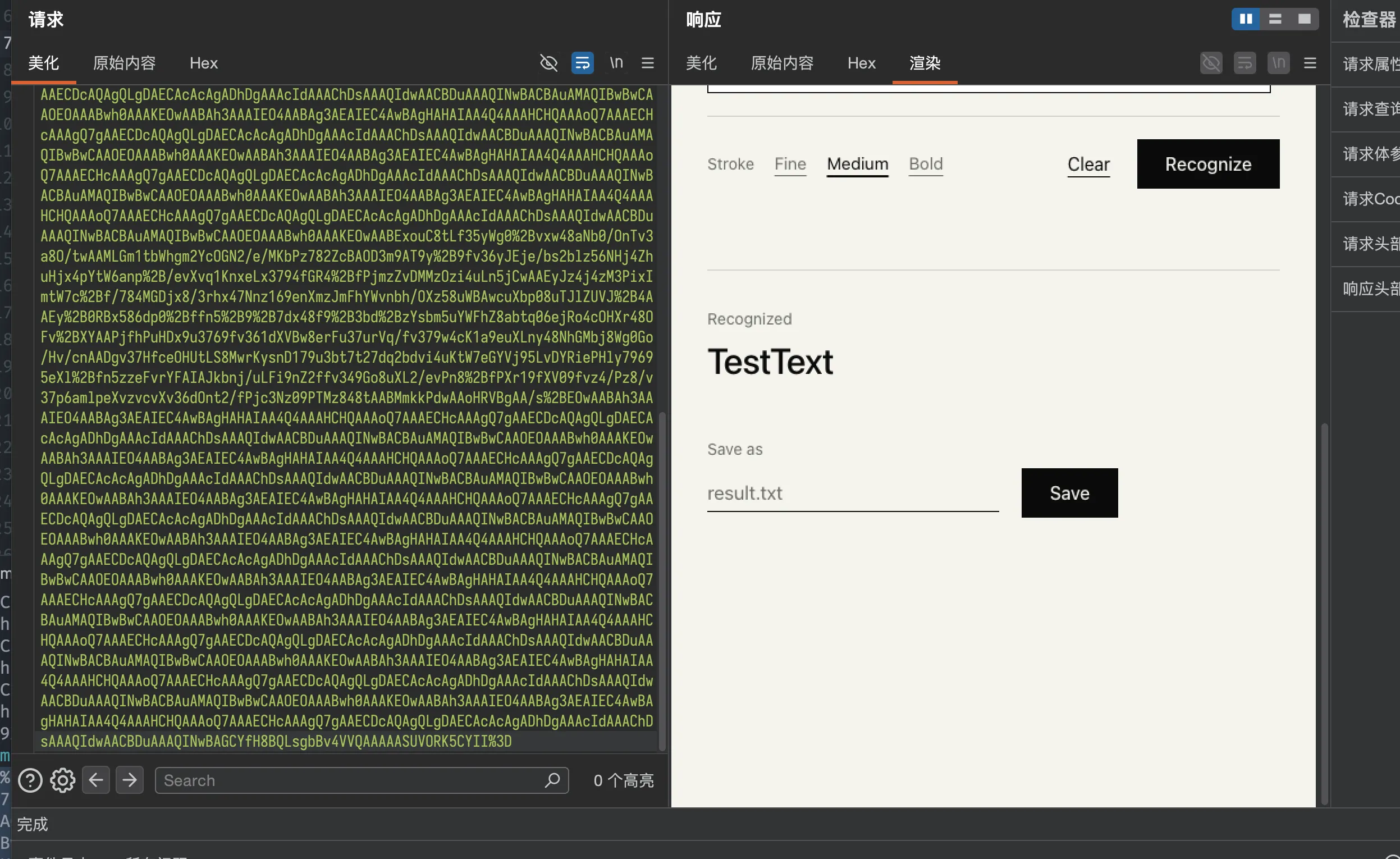Click the Recognize button
The width and height of the screenshot is (1400, 859).
coord(1208,163)
